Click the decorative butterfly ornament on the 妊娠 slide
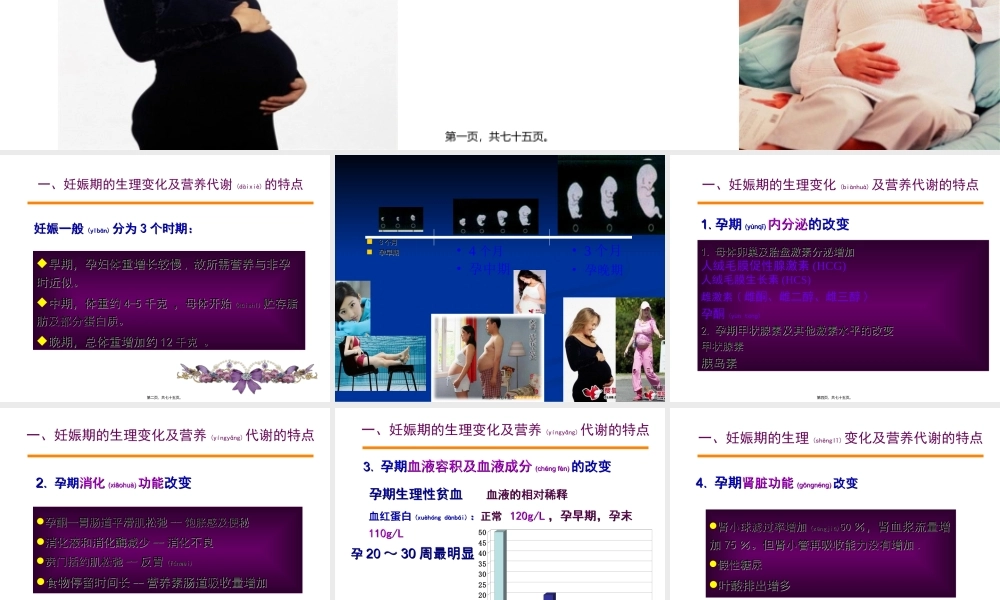Viewport: 1000px width, 600px height. tap(246, 377)
